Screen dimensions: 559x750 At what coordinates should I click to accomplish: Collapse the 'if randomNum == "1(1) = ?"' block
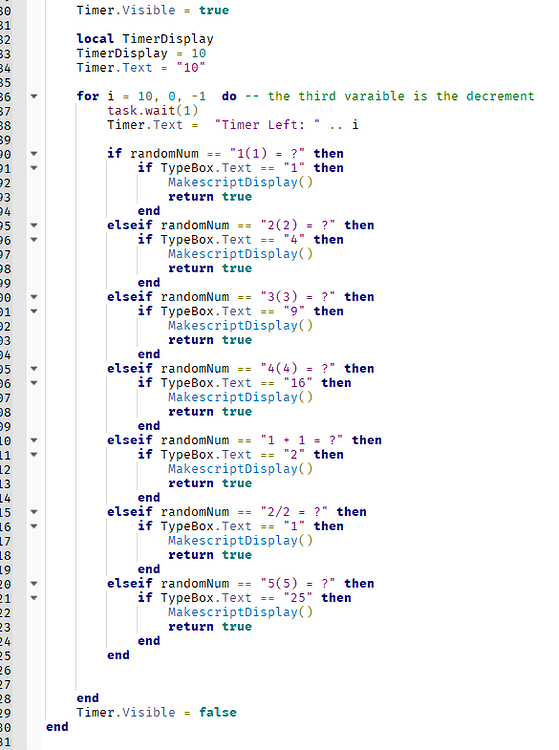tap(34, 154)
